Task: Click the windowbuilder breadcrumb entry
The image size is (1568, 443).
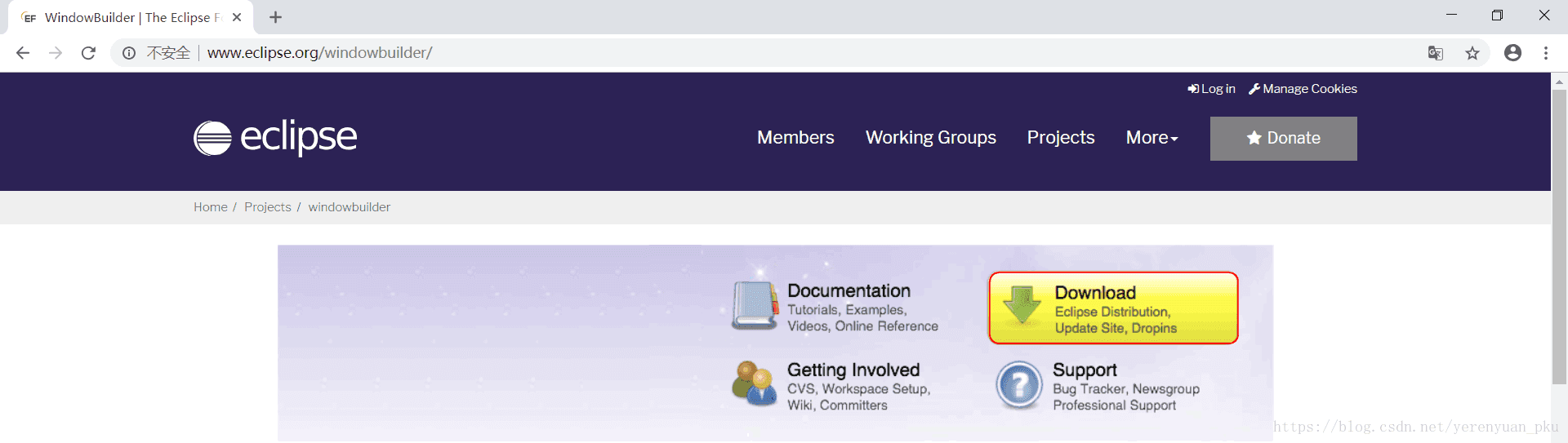Action: [350, 207]
